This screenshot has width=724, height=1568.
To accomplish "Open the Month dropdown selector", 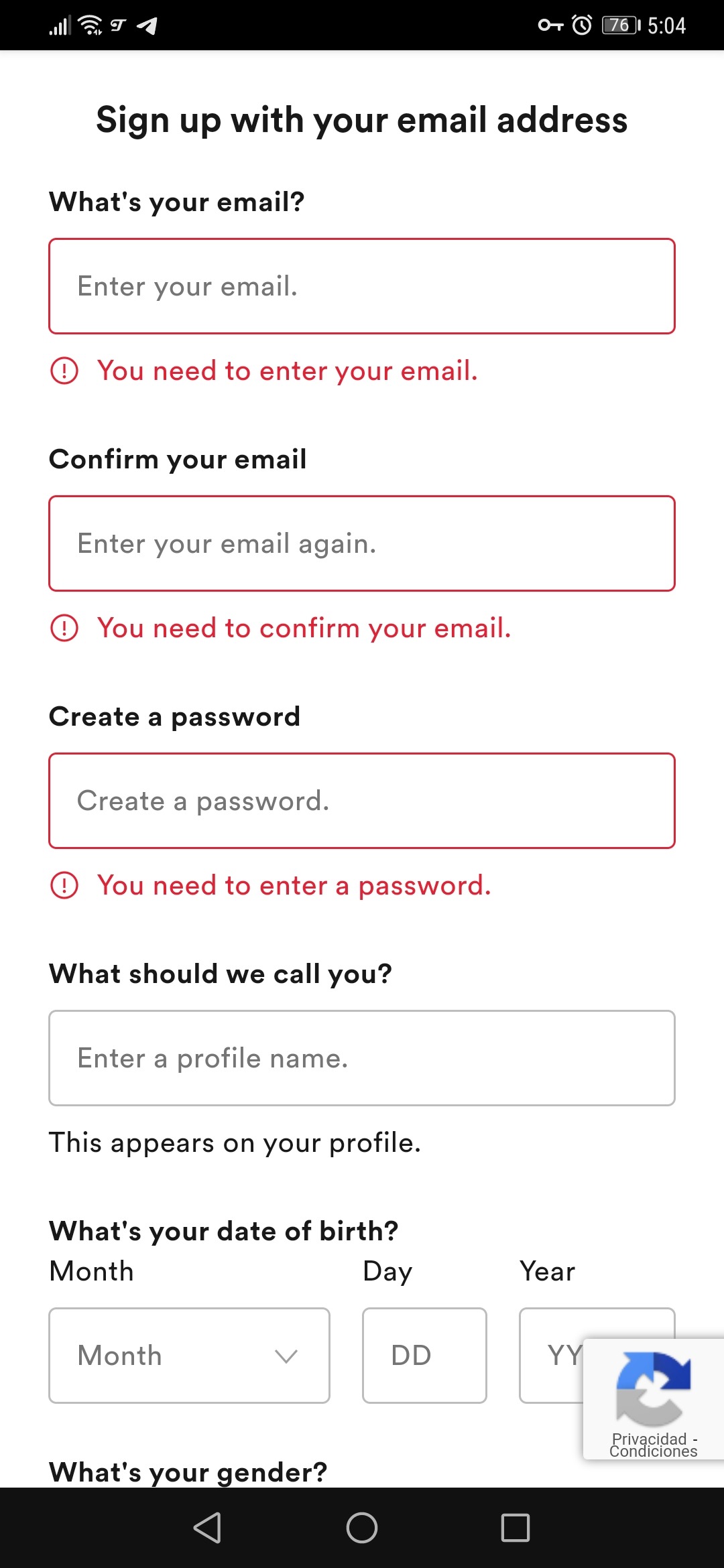I will pyautogui.click(x=189, y=1356).
